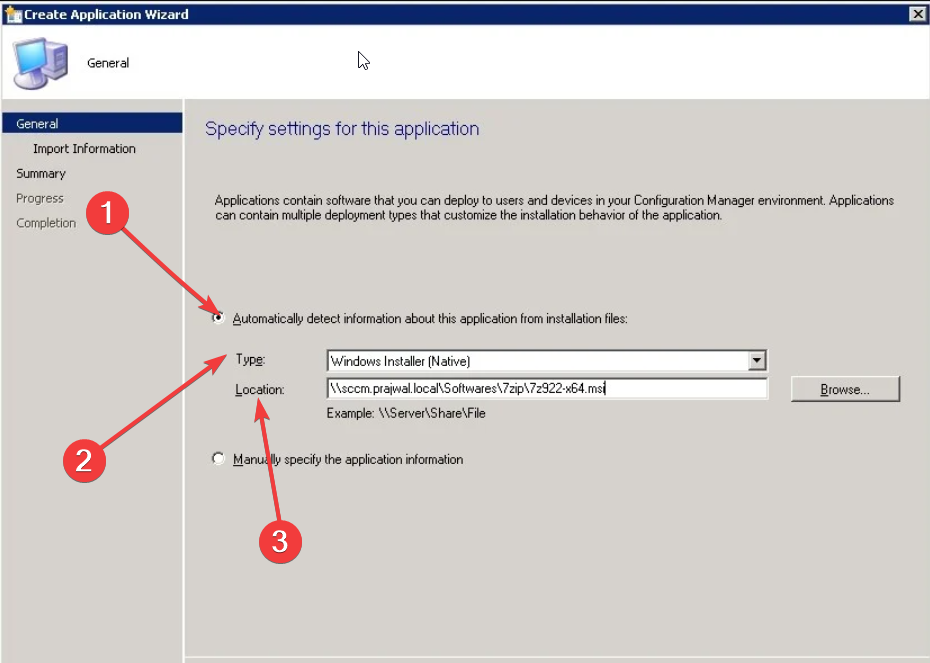
Task: Click the 'Type:' label
Action: (250, 359)
